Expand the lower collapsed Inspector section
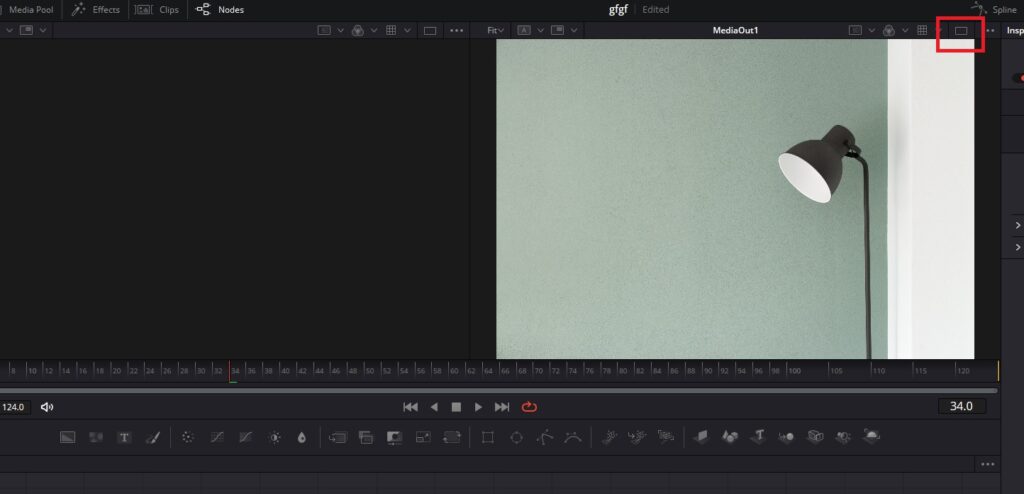The width and height of the screenshot is (1024, 494). coord(1018,248)
